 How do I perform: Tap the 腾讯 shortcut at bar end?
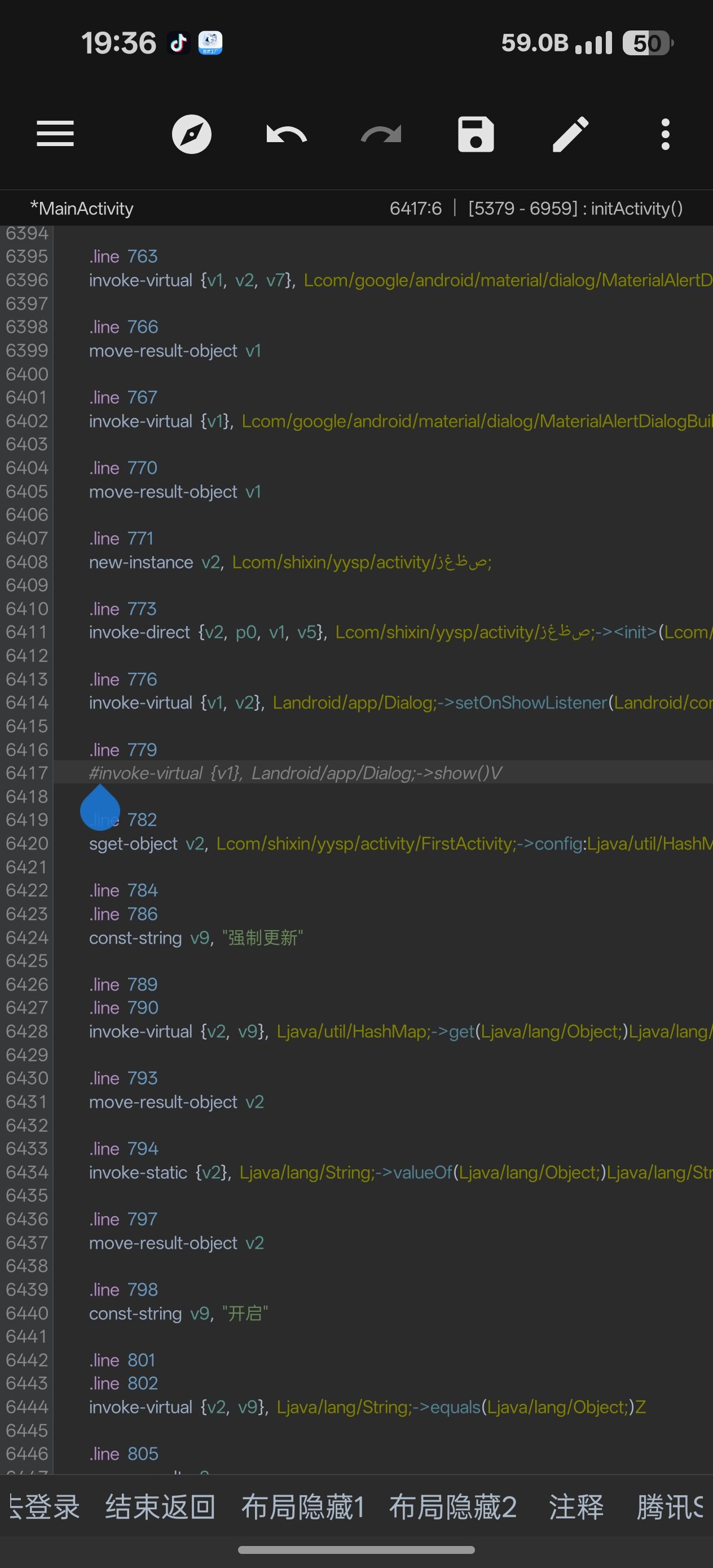pos(670,1508)
